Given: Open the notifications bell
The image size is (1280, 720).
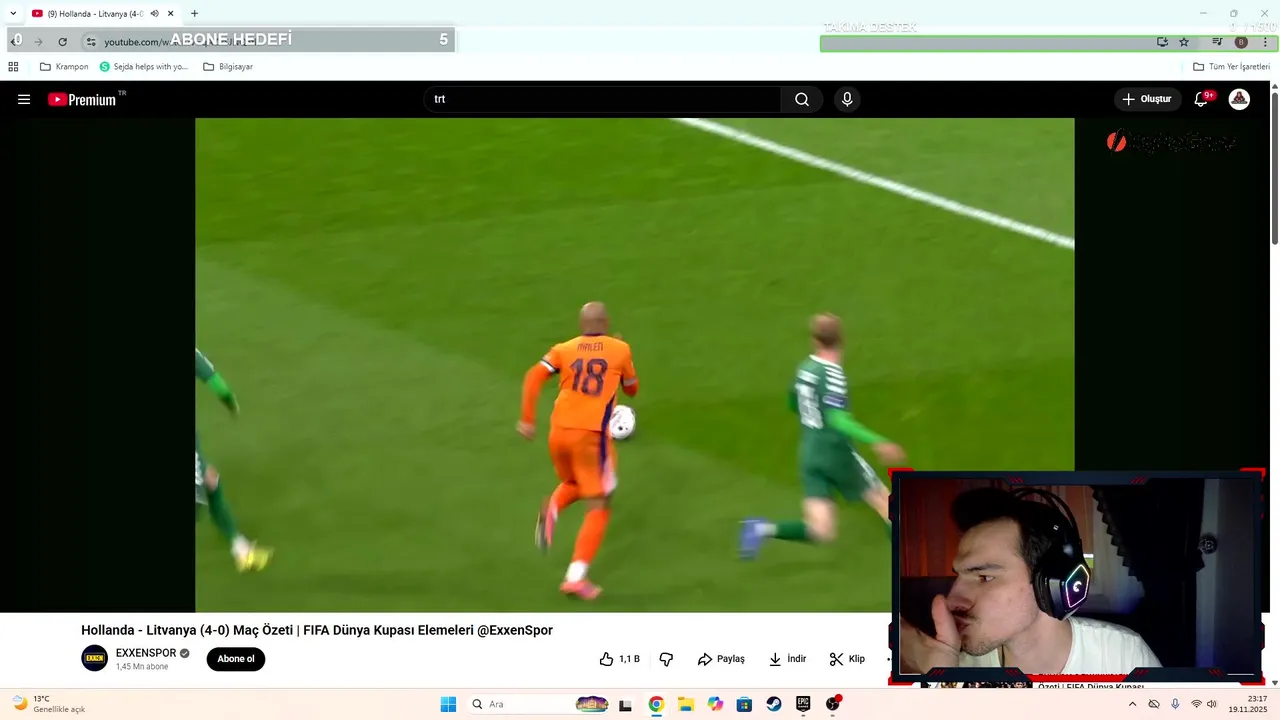Looking at the screenshot, I should [1203, 99].
